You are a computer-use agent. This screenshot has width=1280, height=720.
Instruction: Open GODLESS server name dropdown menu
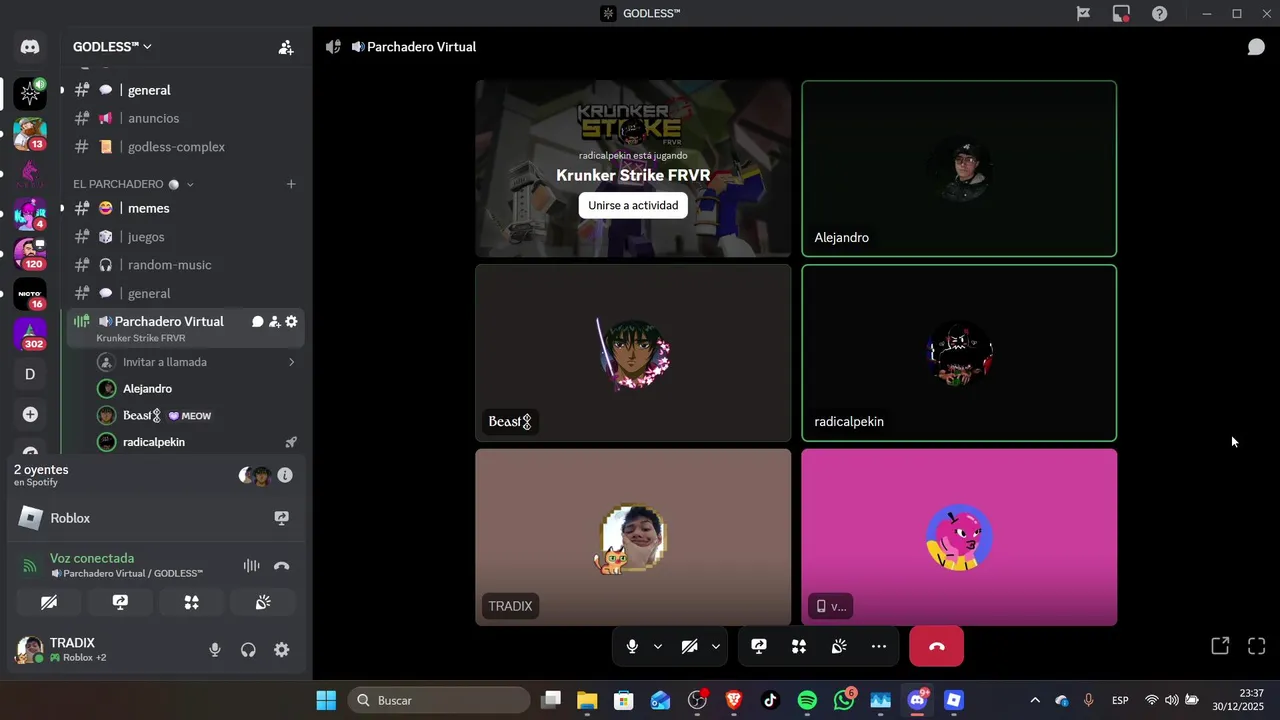click(x=112, y=47)
